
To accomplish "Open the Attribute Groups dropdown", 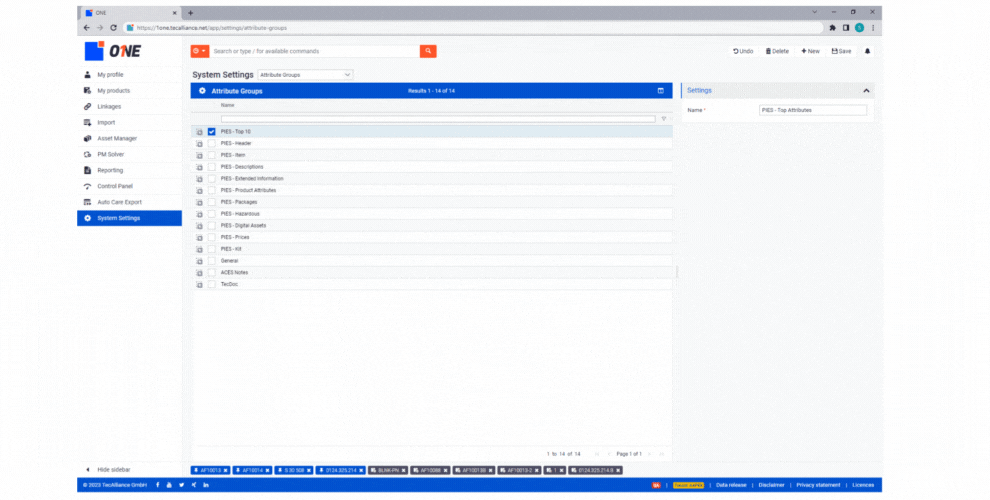I will (305, 75).
